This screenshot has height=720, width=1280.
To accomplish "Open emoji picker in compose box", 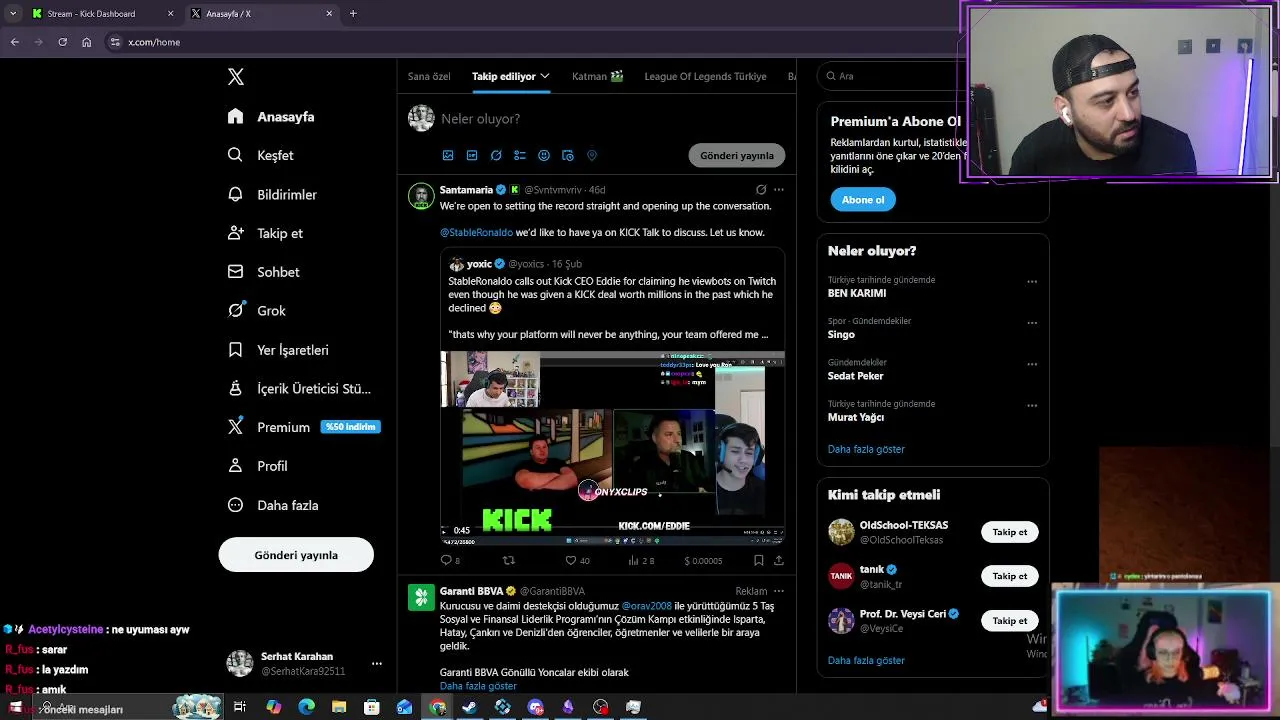I will click(544, 156).
